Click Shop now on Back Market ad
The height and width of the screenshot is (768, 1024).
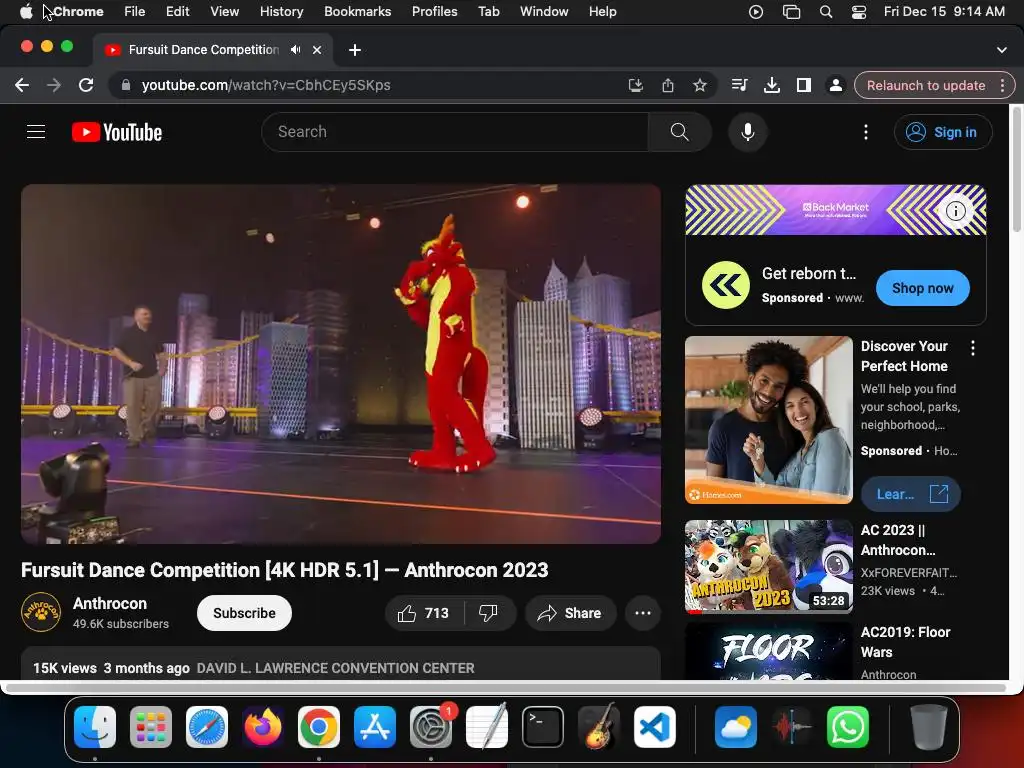coord(922,288)
